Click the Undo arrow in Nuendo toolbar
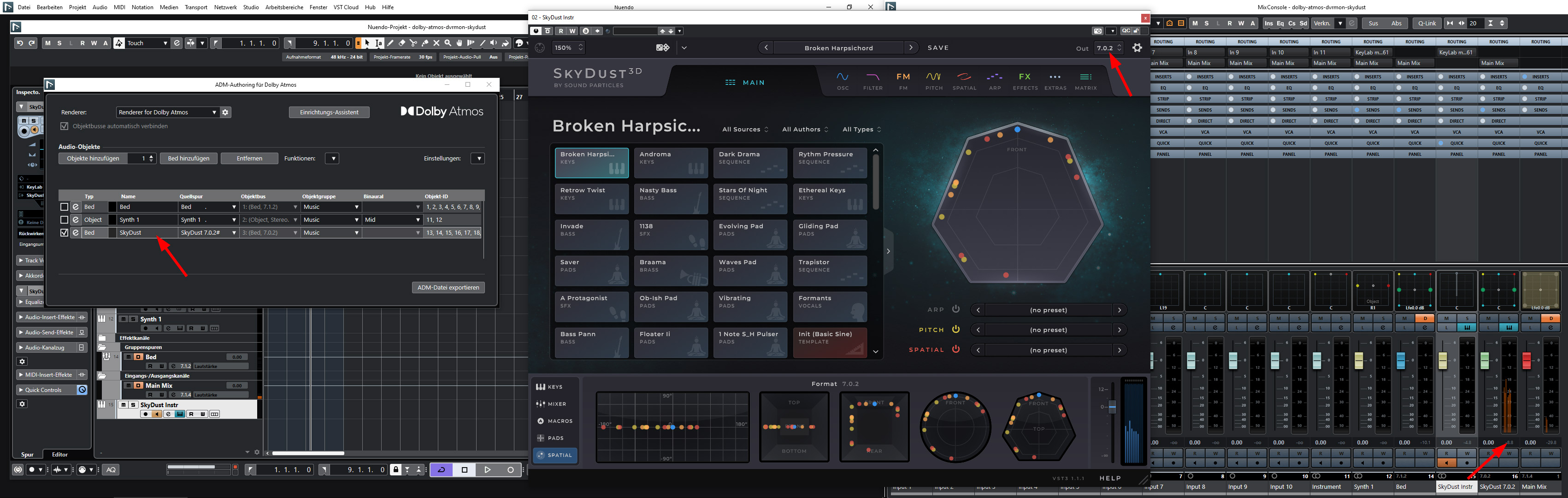Viewport: 1568px width, 498px height. click(x=20, y=43)
